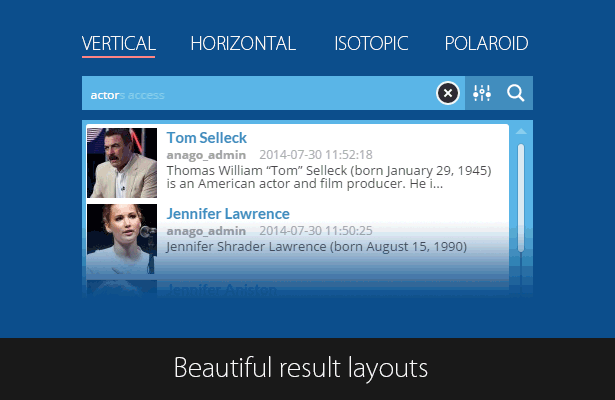This screenshot has width=615, height=400.
Task: Click Tom Selleck's thumbnail photo
Action: 122,163
